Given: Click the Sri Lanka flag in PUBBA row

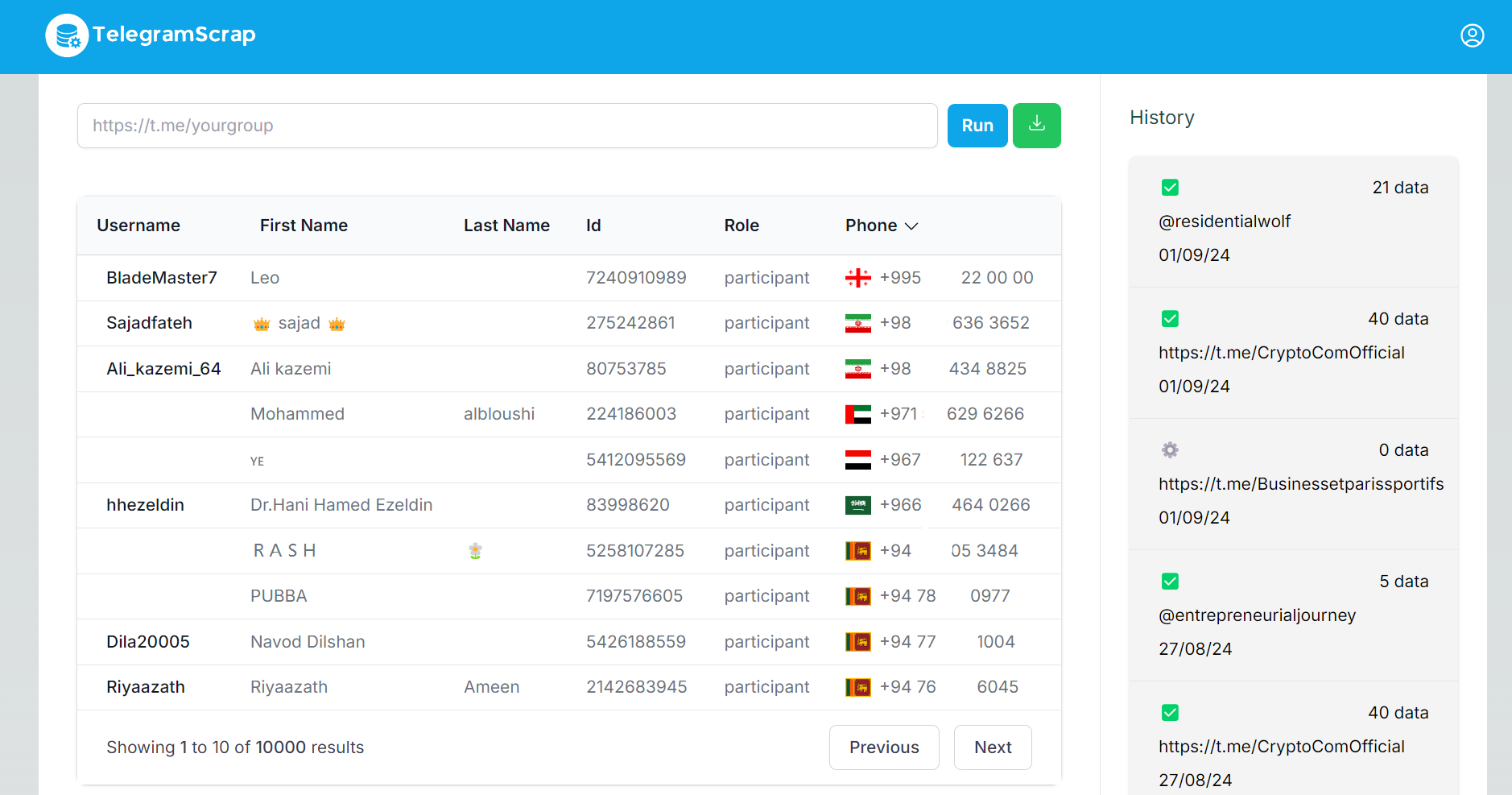Looking at the screenshot, I should click(858, 596).
